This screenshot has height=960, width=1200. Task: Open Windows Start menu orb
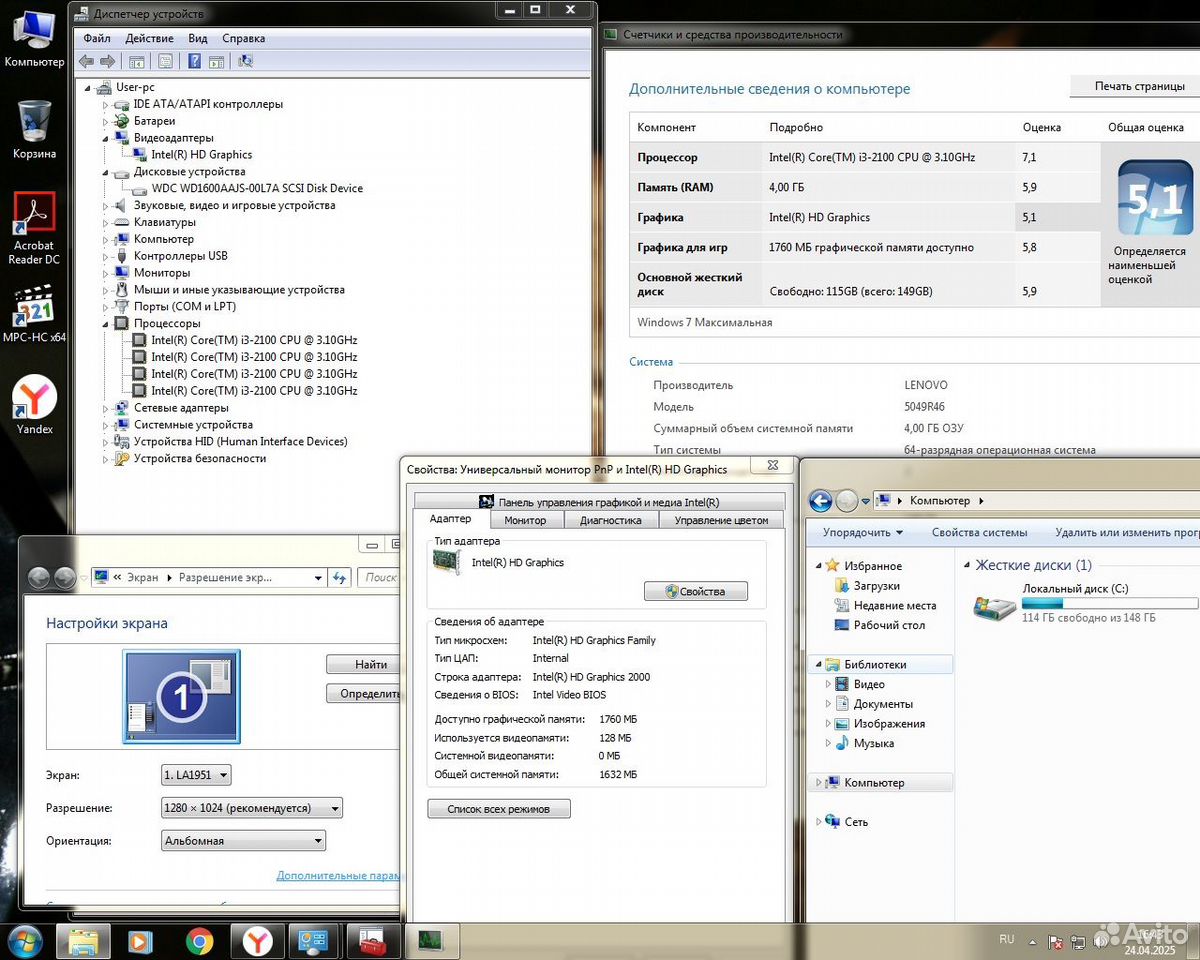[25, 941]
